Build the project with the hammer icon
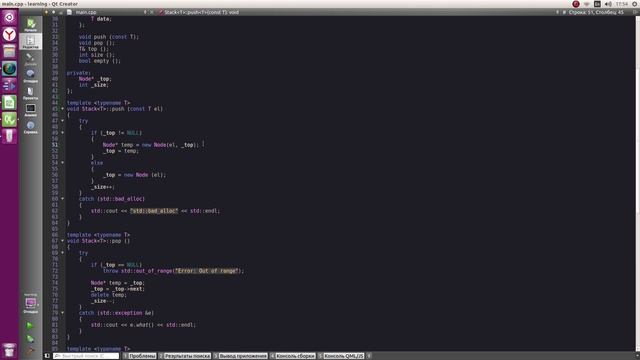 (x=30, y=350)
